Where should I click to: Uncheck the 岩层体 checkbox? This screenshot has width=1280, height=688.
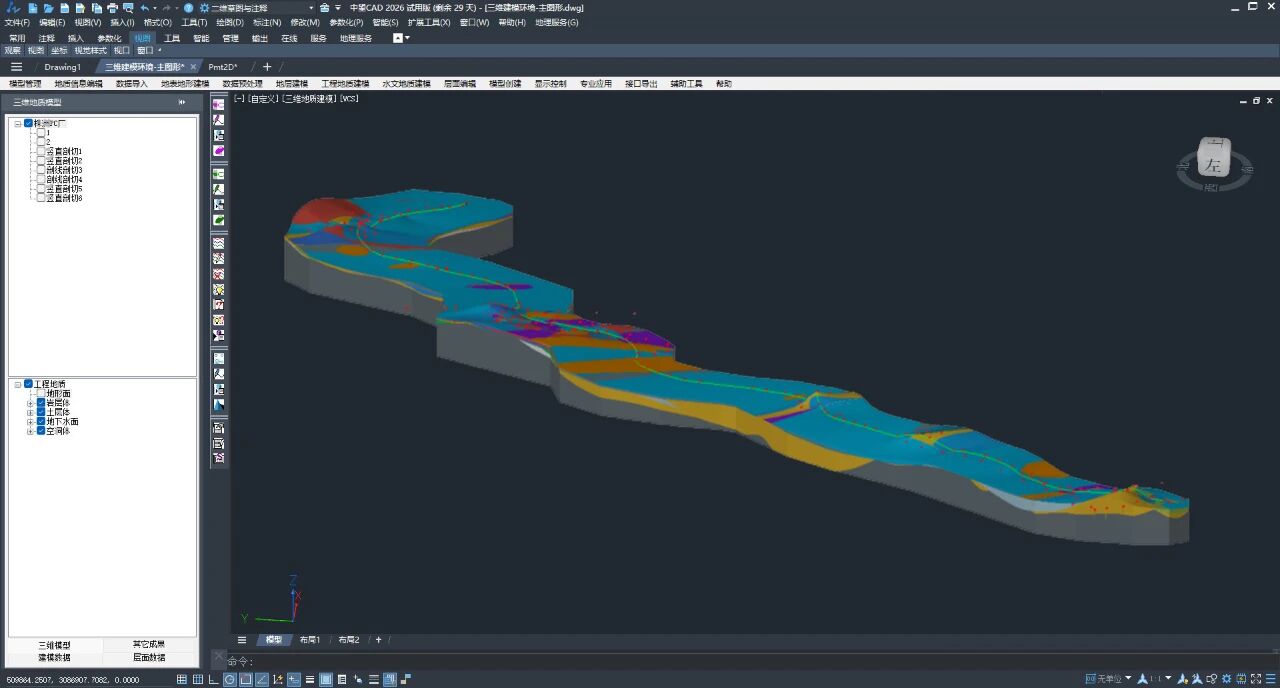point(41,403)
